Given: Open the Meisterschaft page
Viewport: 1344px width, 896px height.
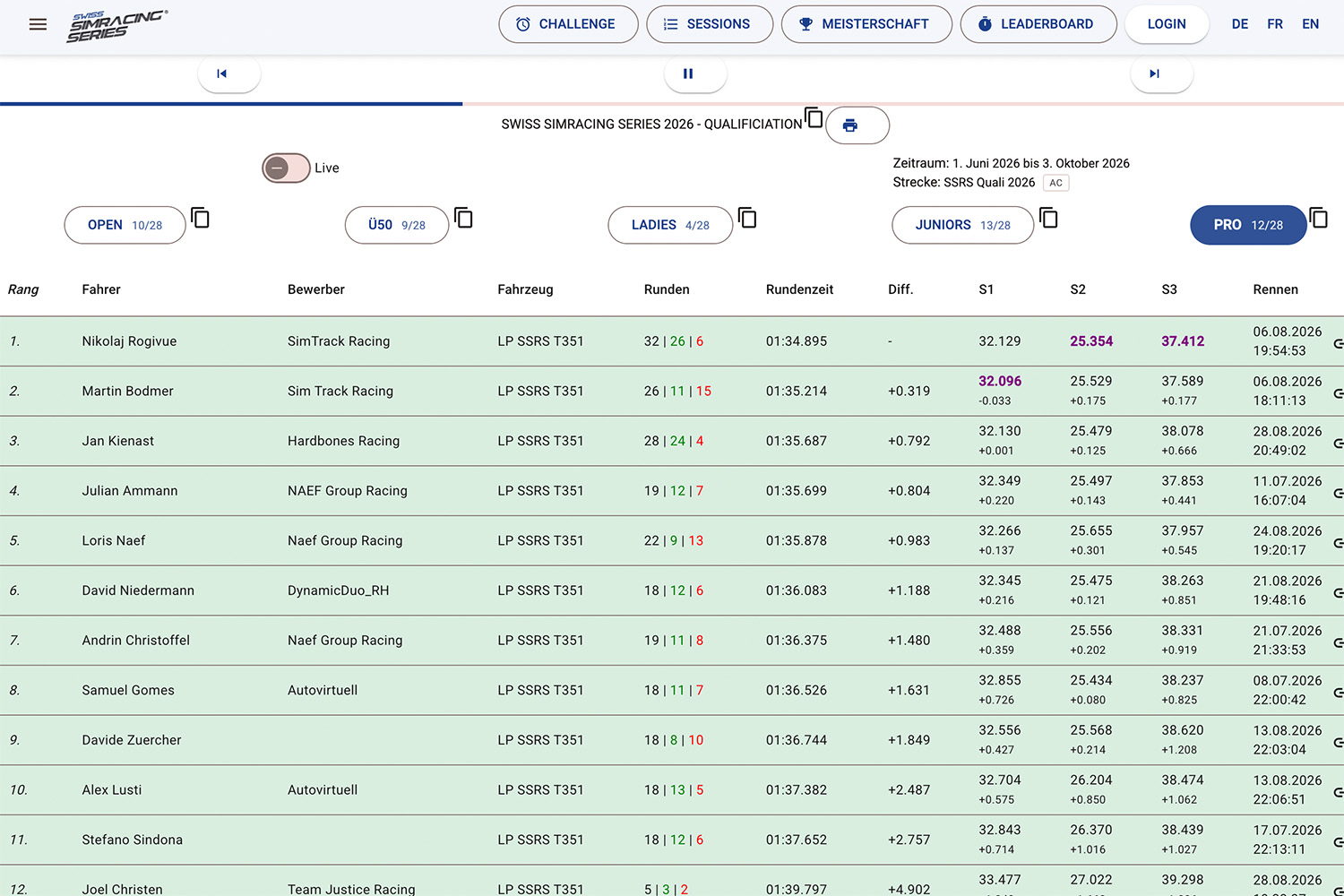Looking at the screenshot, I should 866,24.
